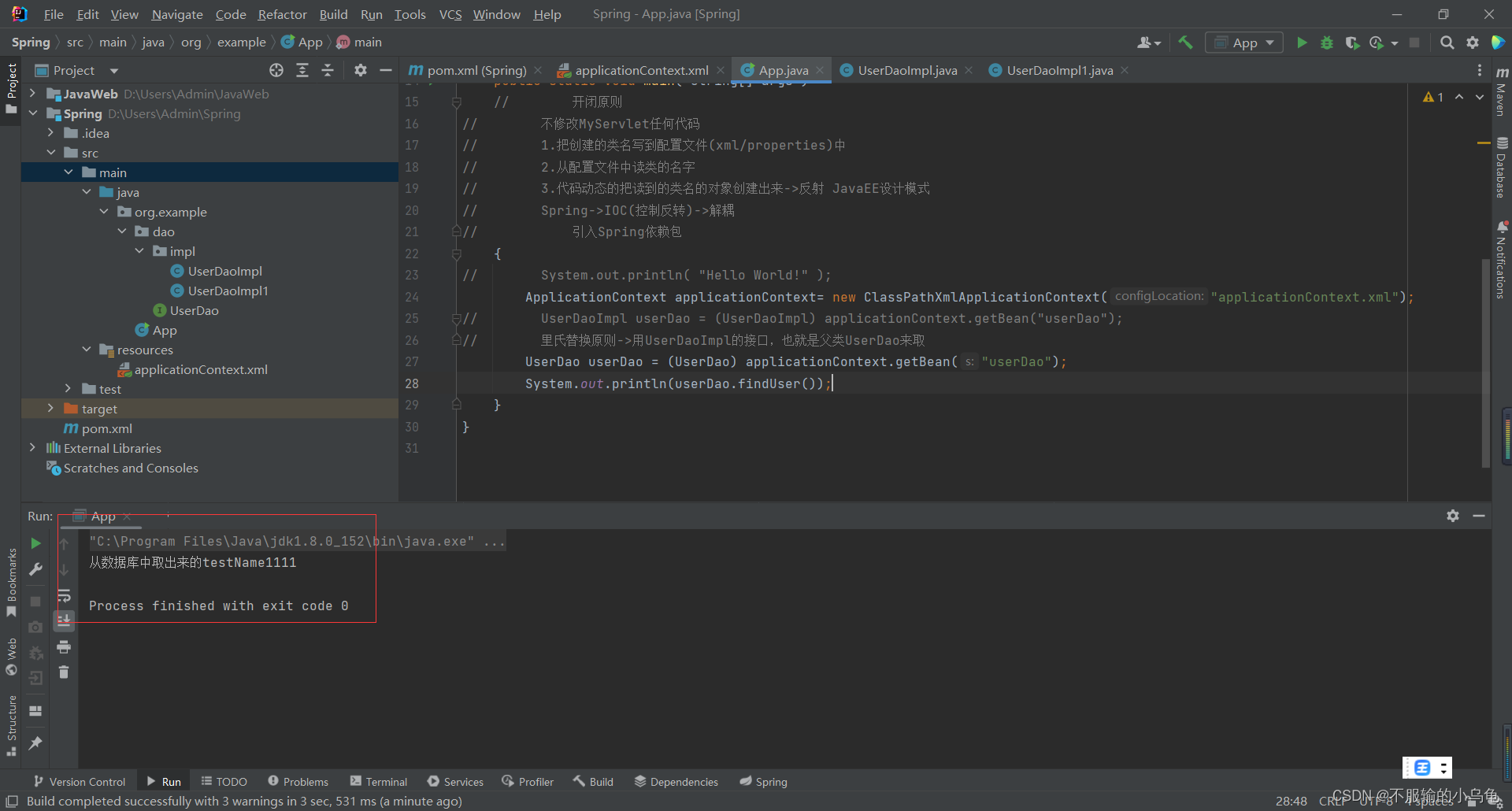Fold code block at line 22
Viewport: 1512px width, 811px height.
456,254
